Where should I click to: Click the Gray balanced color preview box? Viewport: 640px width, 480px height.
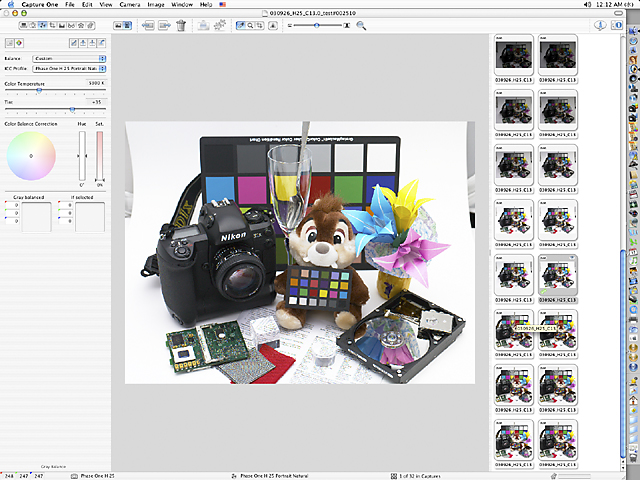36,217
